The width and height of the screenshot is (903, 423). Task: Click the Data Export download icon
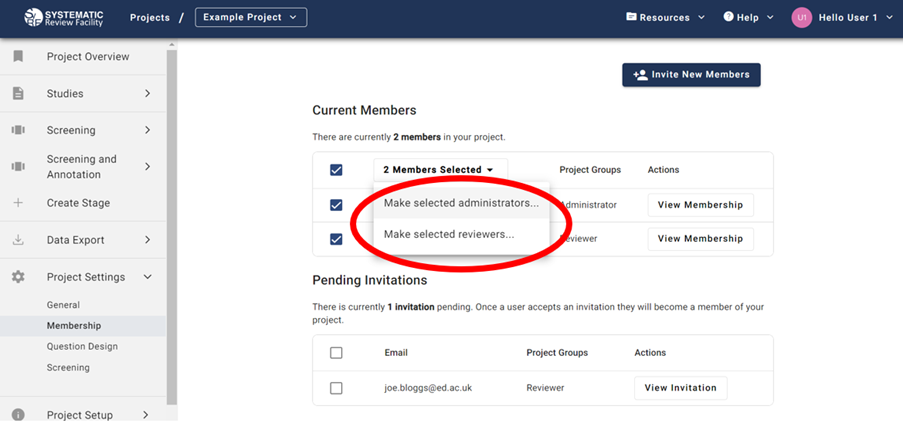pyautogui.click(x=18, y=240)
